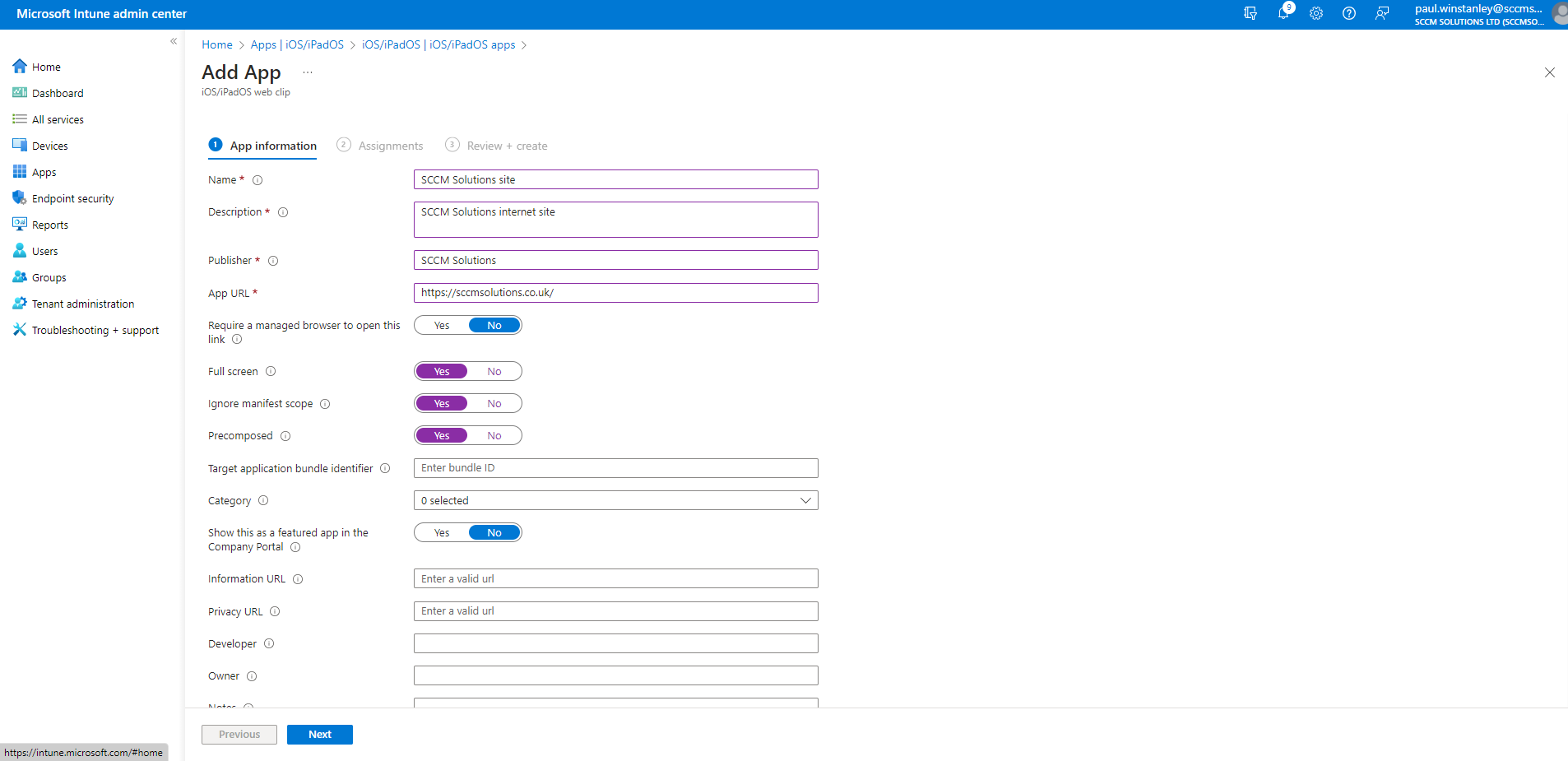The height and width of the screenshot is (761, 1568).
Task: Click the Tenant administration sidebar icon
Action: [20, 304]
